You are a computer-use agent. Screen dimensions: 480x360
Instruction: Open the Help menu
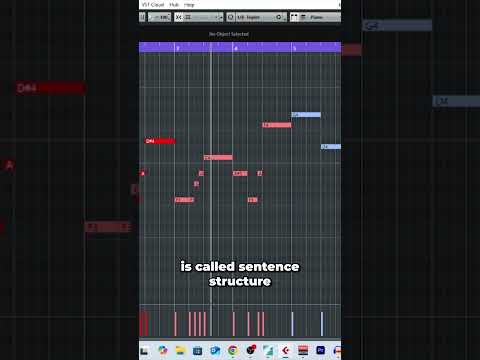coord(189,5)
